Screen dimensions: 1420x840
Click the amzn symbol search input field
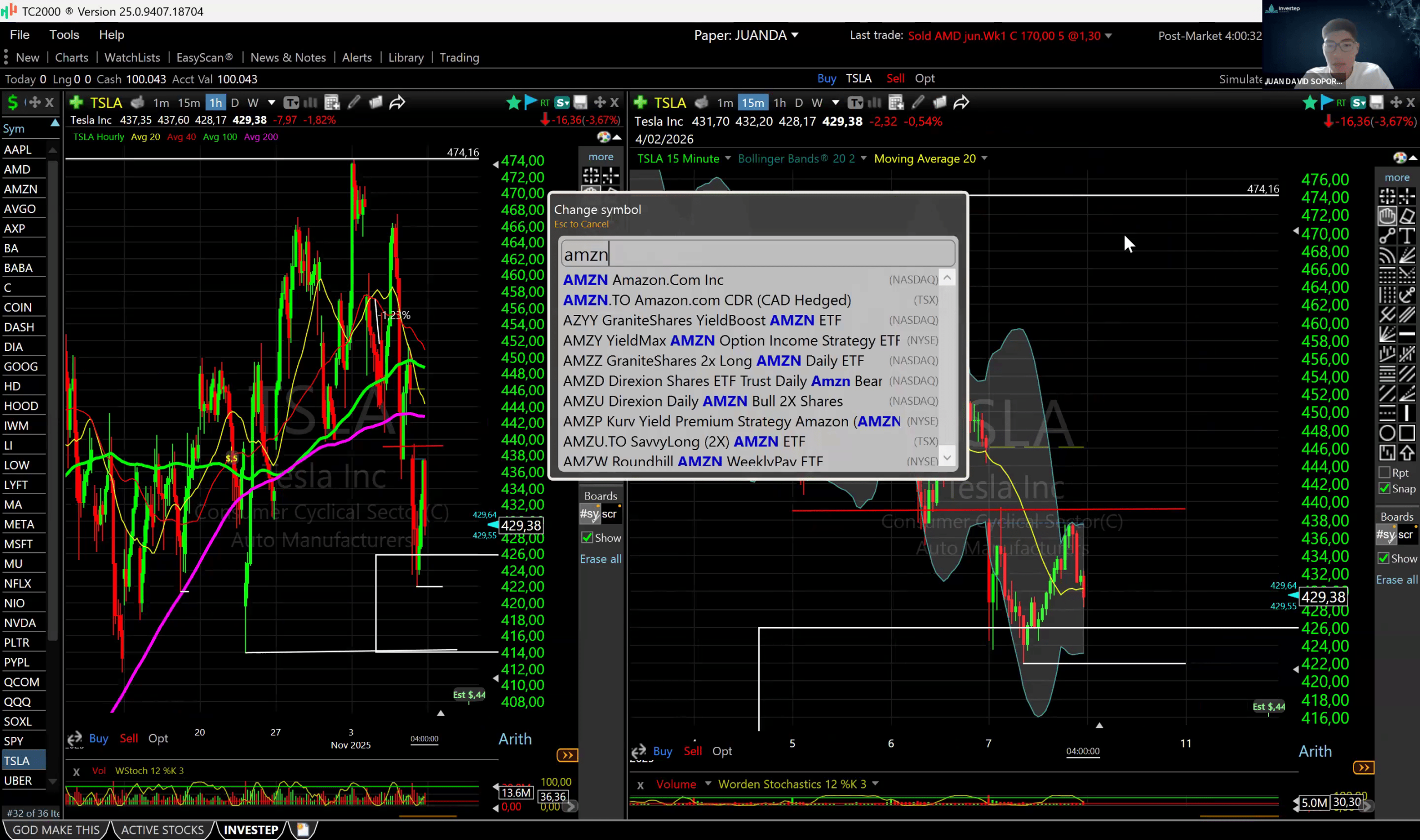(x=758, y=254)
